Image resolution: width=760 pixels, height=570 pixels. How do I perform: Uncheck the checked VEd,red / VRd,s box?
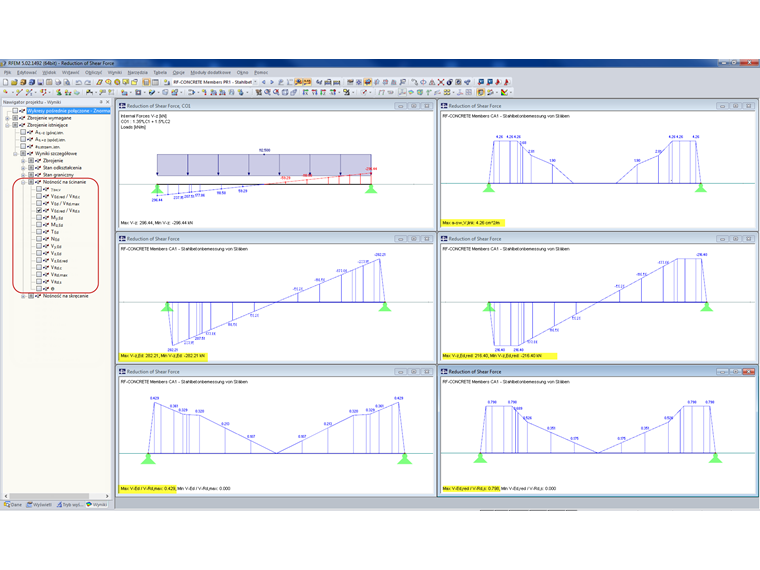click(39, 210)
